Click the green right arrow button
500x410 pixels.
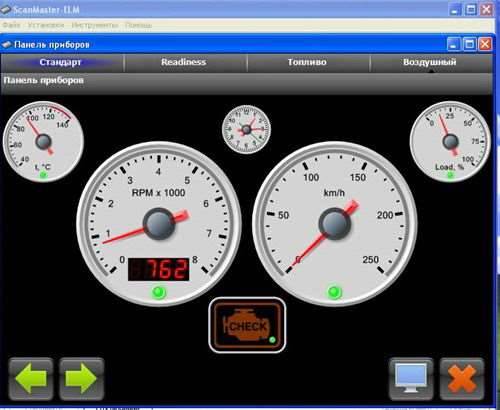pyautogui.click(x=81, y=379)
